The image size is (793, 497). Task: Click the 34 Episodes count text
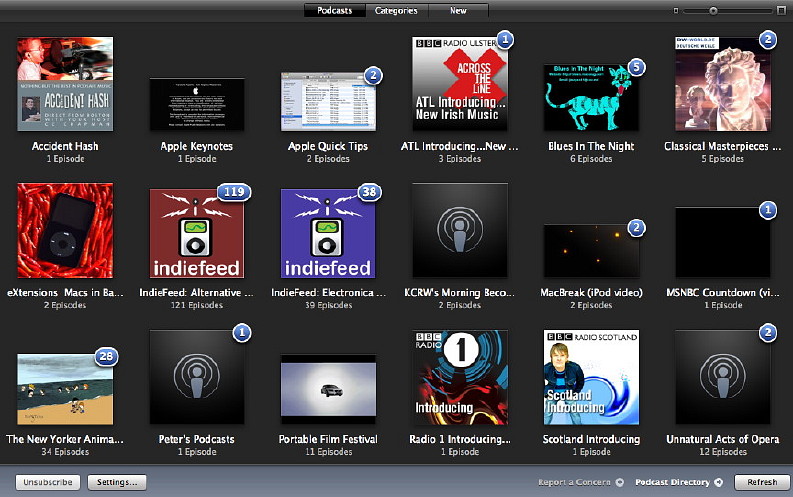click(x=65, y=452)
